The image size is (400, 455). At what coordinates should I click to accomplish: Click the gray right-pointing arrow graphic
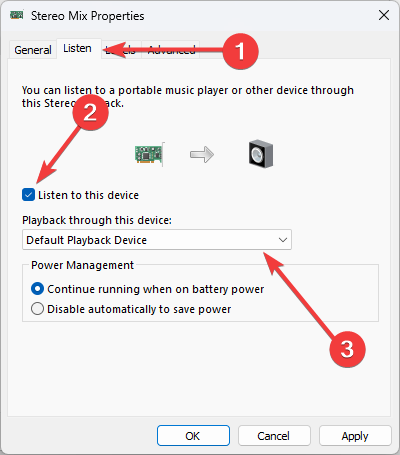coord(202,155)
